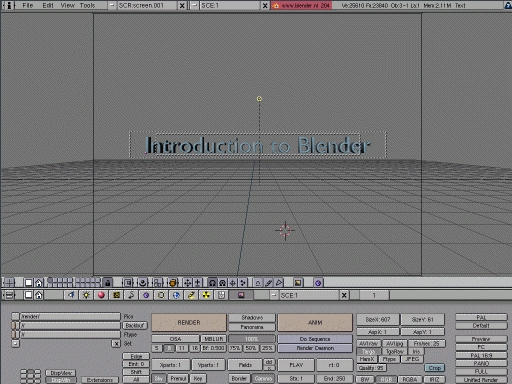This screenshot has height=384, width=512.
Task: Open SCR screen browse dropdown
Action: tap(112, 5)
